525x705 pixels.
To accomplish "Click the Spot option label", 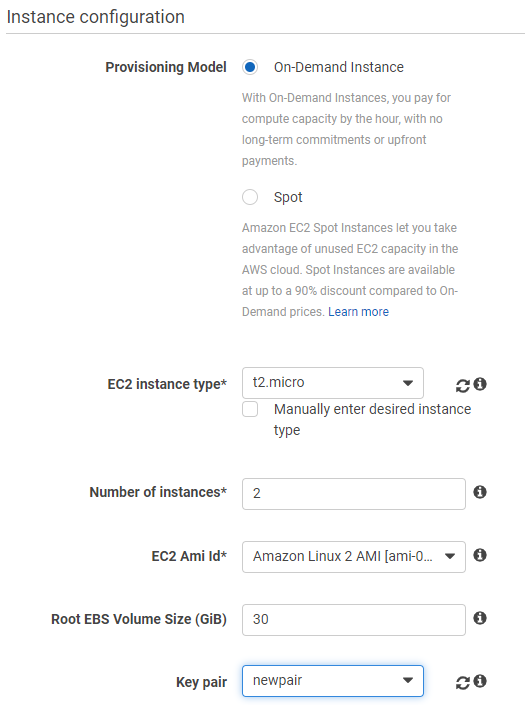I will coord(288,197).
